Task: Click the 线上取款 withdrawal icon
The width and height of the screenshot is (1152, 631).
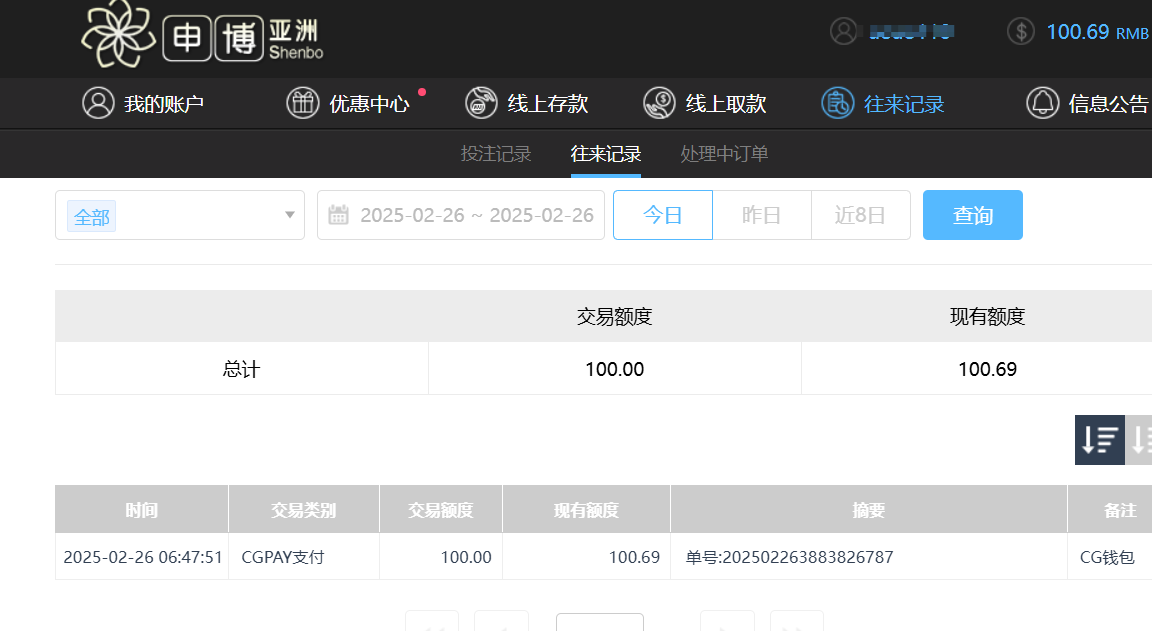Action: pyautogui.click(x=659, y=103)
